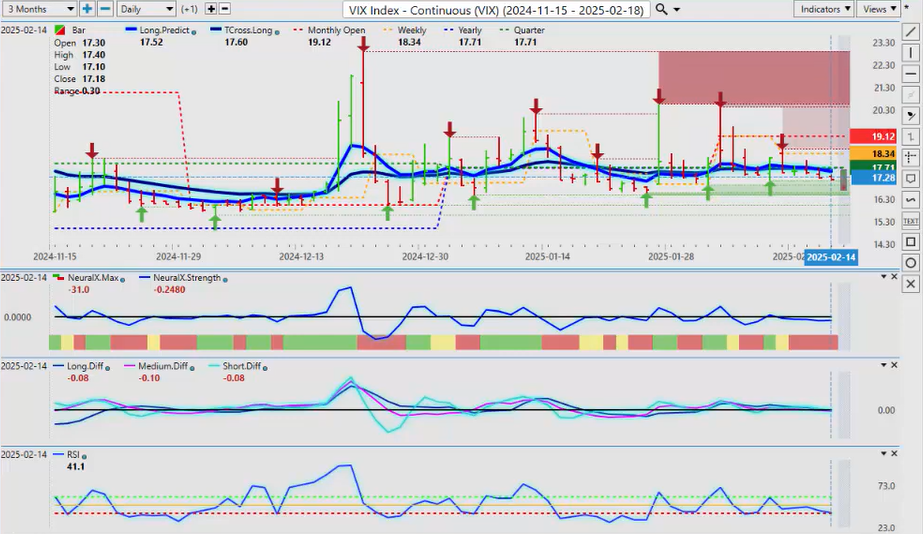Select the rectangle drawing tool
This screenshot has width=923, height=534.
tap(911, 242)
